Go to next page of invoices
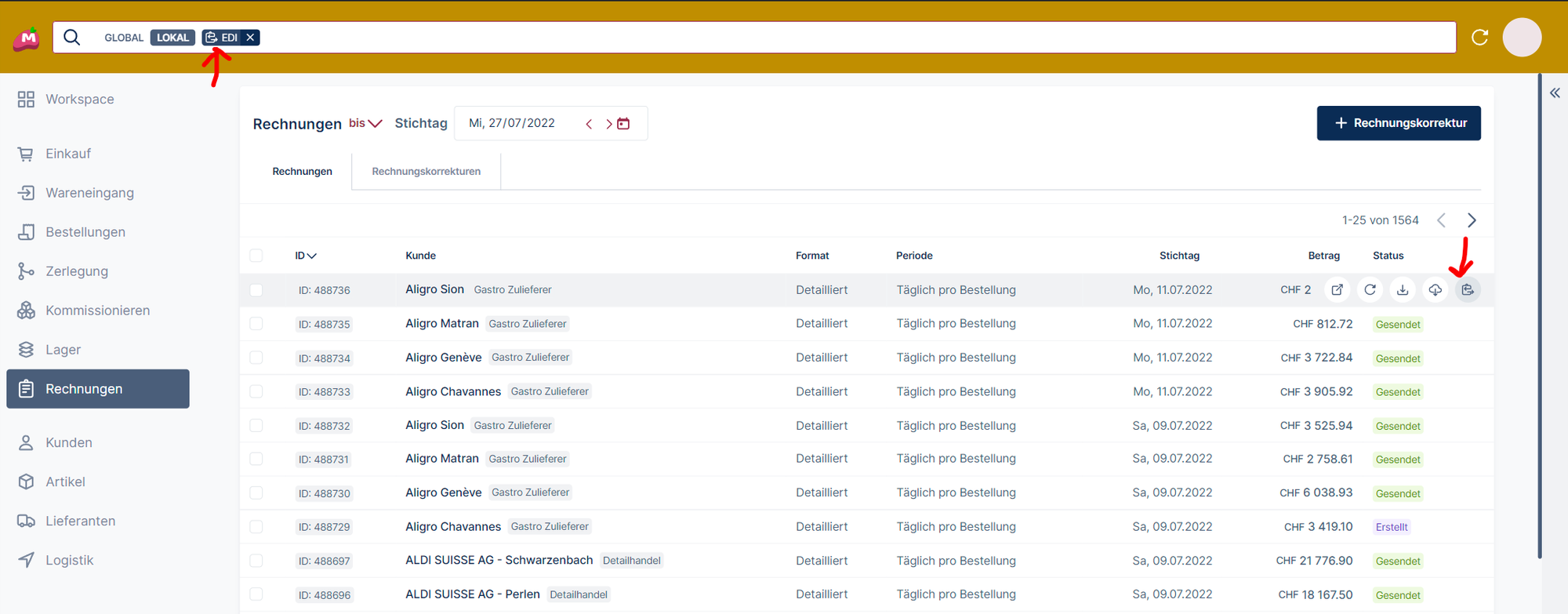Viewport: 1568px width, 614px height. pyautogui.click(x=1472, y=220)
